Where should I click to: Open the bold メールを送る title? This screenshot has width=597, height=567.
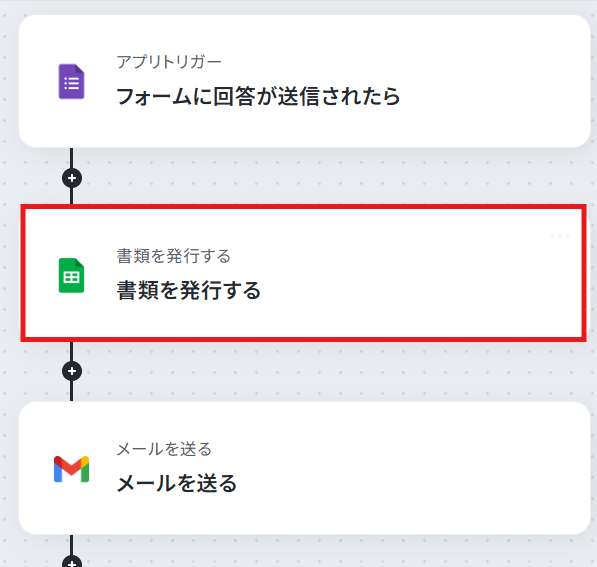[x=176, y=484]
